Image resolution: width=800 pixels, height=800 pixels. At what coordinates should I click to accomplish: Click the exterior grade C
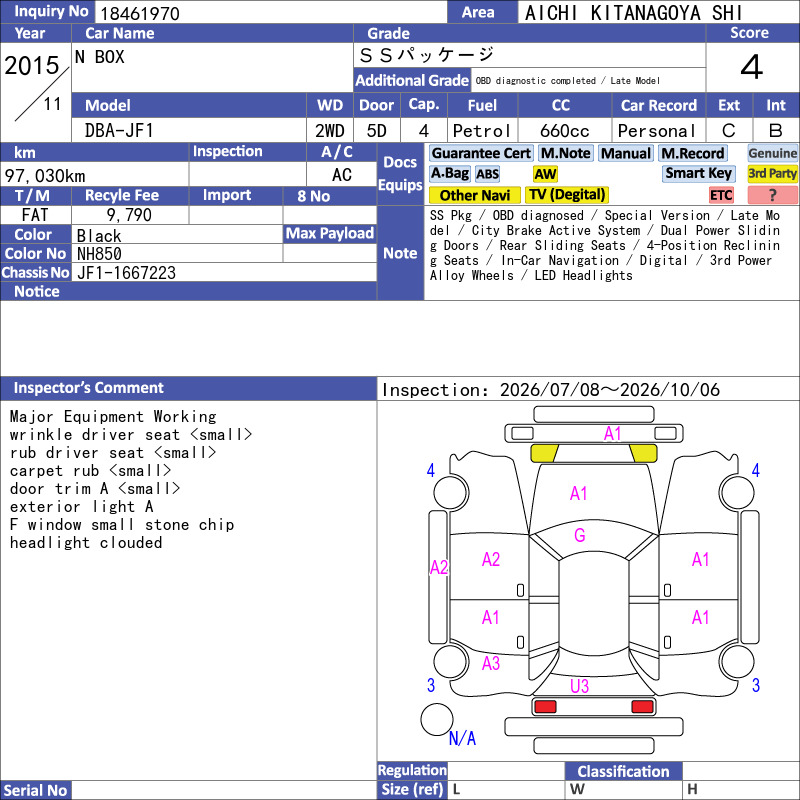tap(729, 131)
